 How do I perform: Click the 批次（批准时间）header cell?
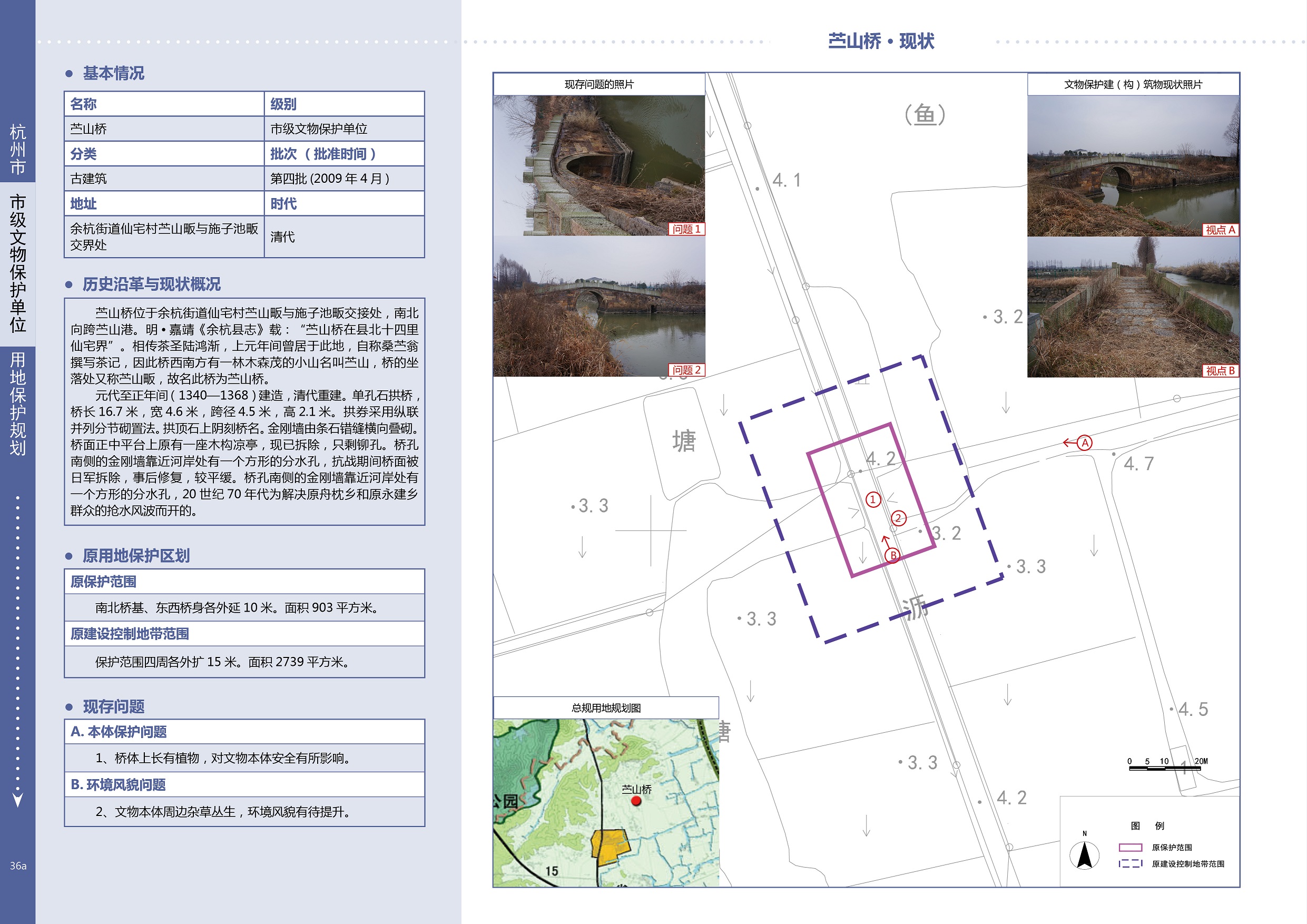pyautogui.click(x=345, y=154)
